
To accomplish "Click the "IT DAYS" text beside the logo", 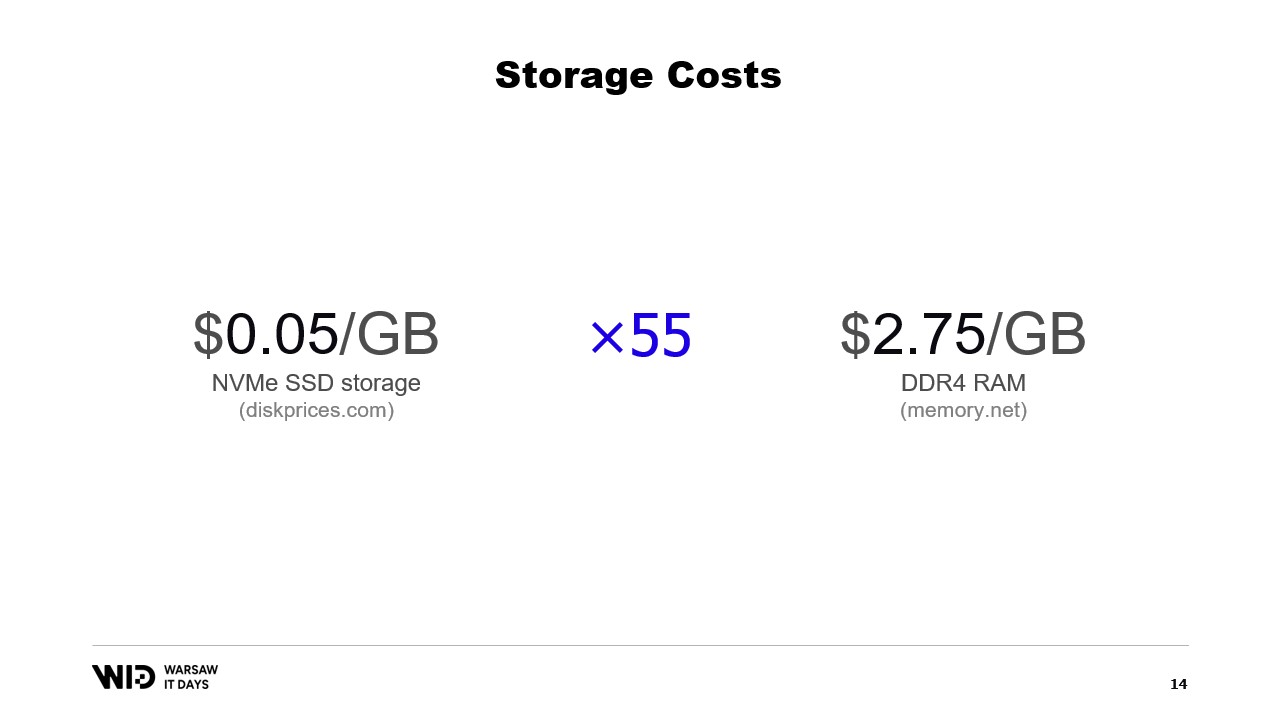I will tap(186, 685).
